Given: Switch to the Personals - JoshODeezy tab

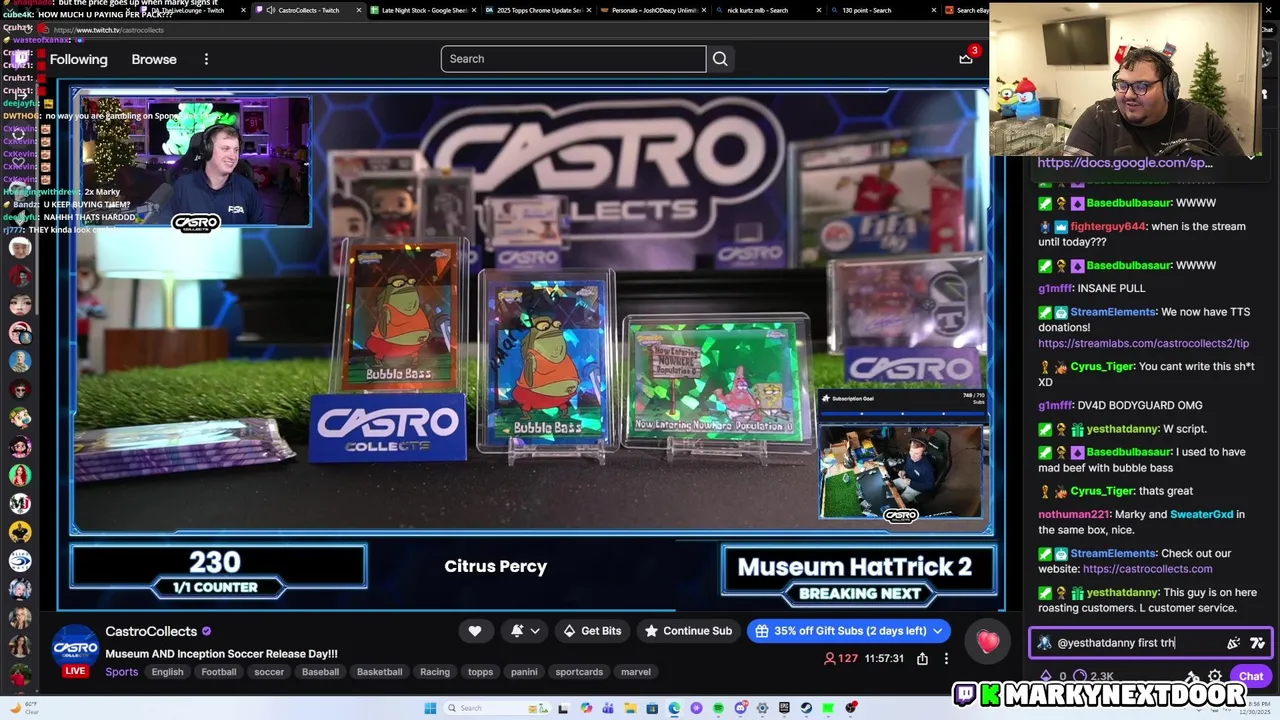Looking at the screenshot, I should tap(654, 10).
